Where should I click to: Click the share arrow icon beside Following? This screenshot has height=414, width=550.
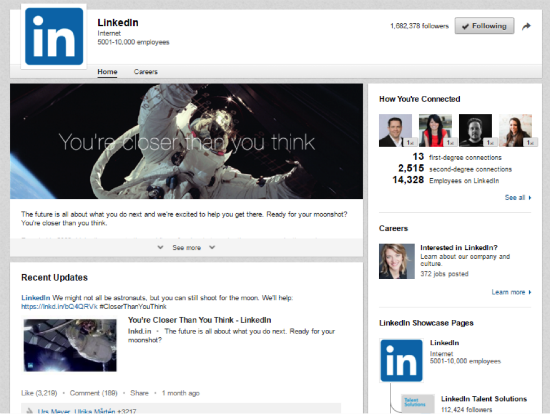[526, 26]
